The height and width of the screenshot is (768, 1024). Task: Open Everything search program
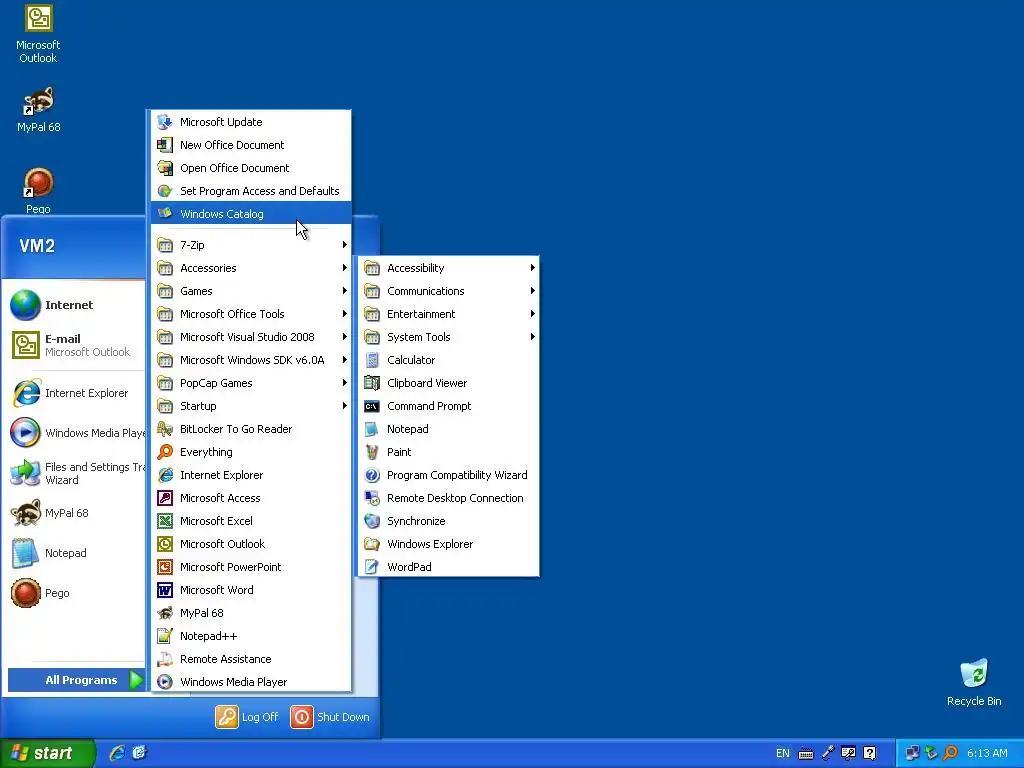click(x=251, y=452)
